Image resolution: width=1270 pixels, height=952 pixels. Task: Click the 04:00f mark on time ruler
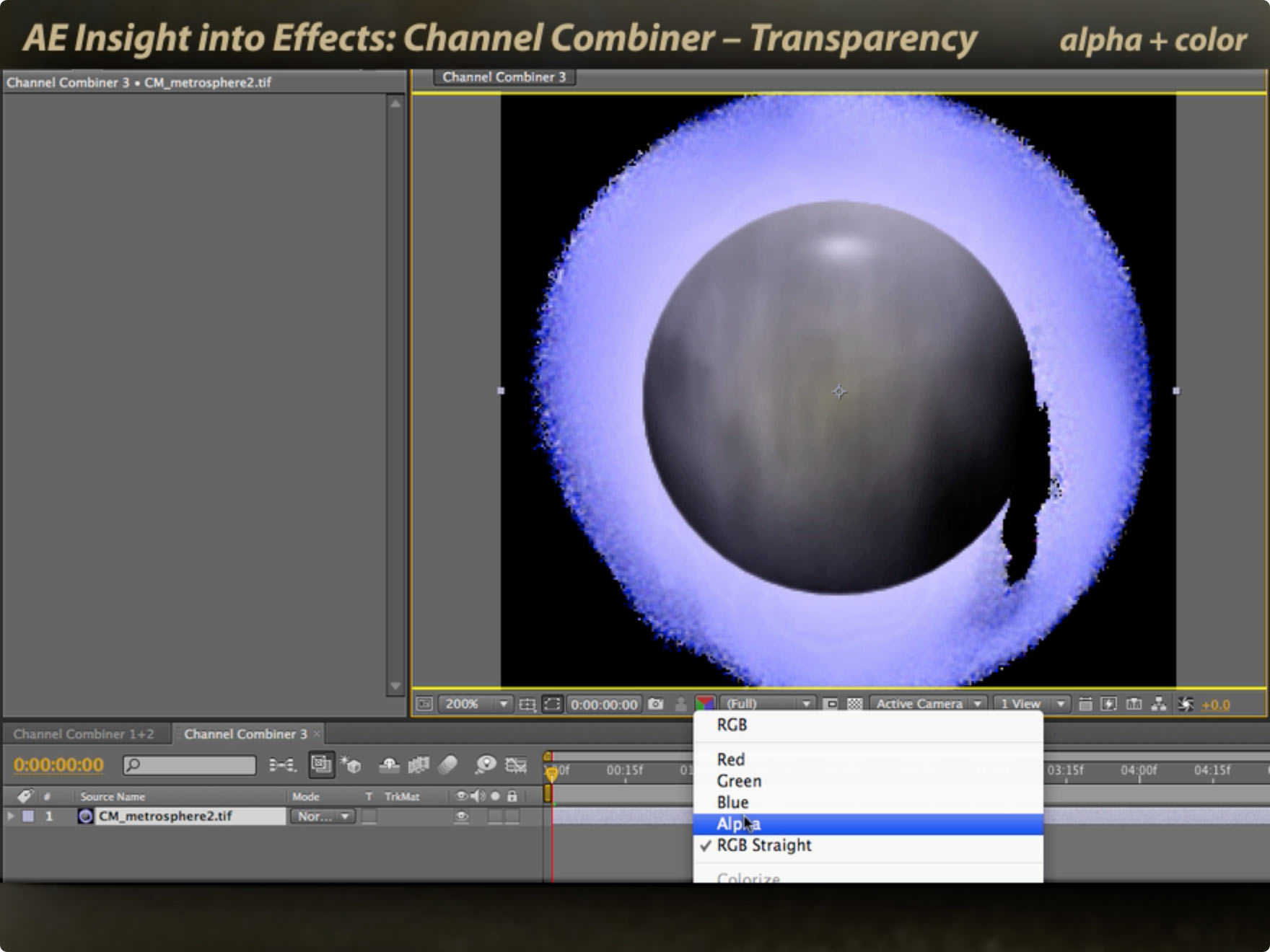(x=1139, y=770)
